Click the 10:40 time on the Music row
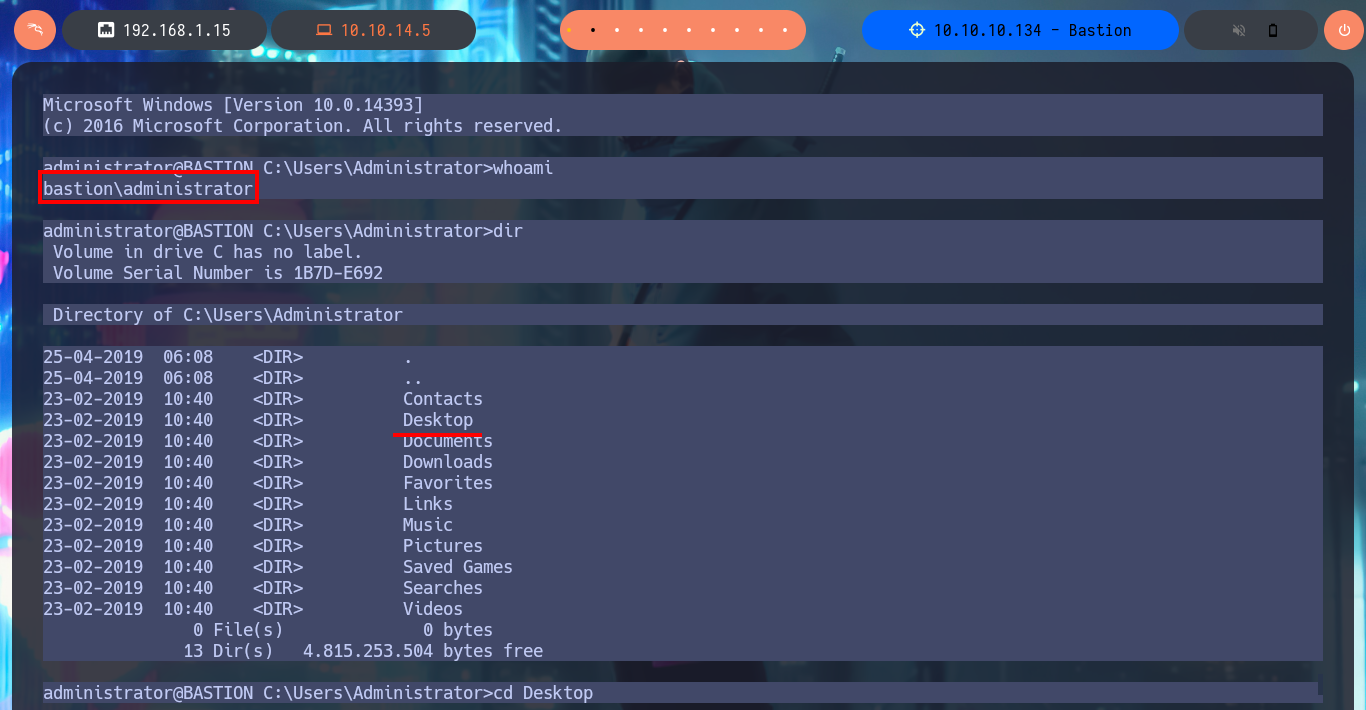This screenshot has width=1366, height=710. [x=188, y=525]
